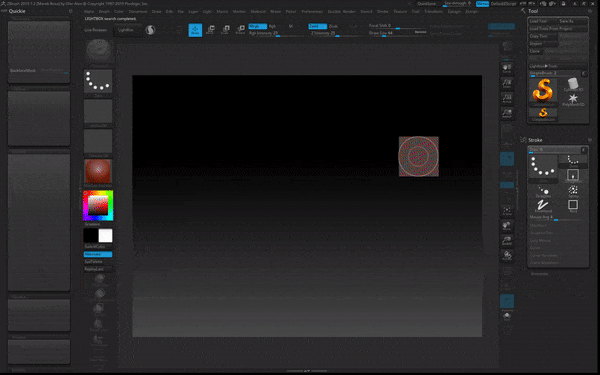The height and width of the screenshot is (375, 600).
Task: Select the Spray stroke type
Action: (x=573, y=191)
